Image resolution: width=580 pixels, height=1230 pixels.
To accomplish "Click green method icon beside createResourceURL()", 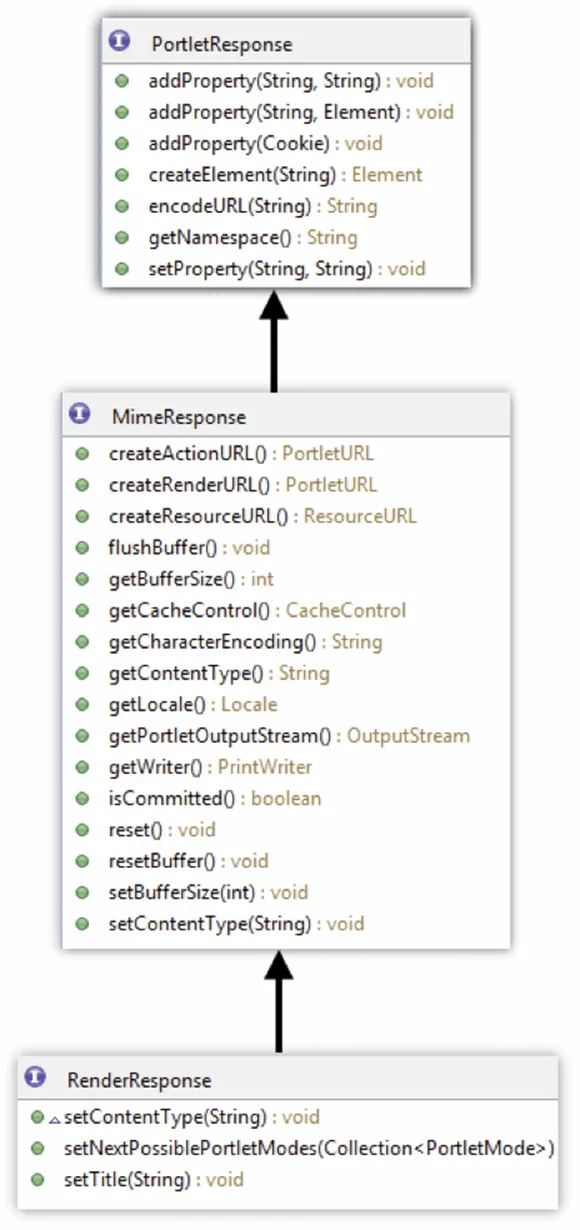I will coord(82,517).
